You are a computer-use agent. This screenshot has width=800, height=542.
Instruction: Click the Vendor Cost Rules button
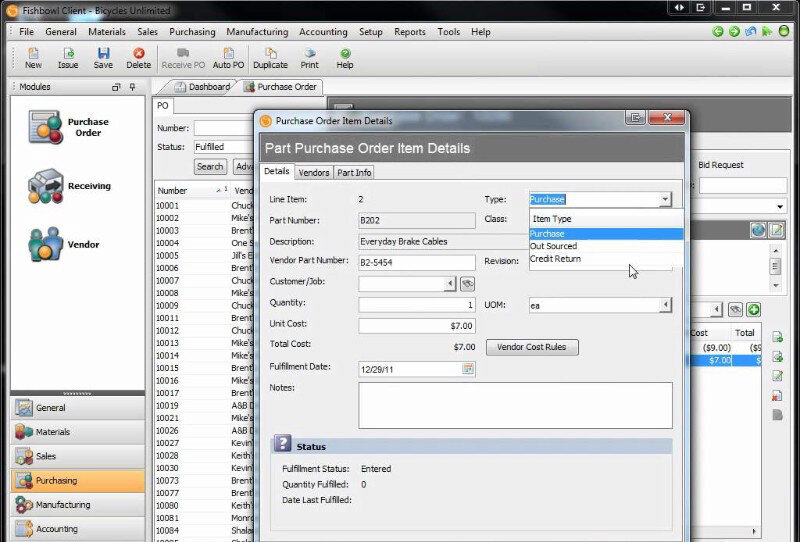tap(532, 347)
